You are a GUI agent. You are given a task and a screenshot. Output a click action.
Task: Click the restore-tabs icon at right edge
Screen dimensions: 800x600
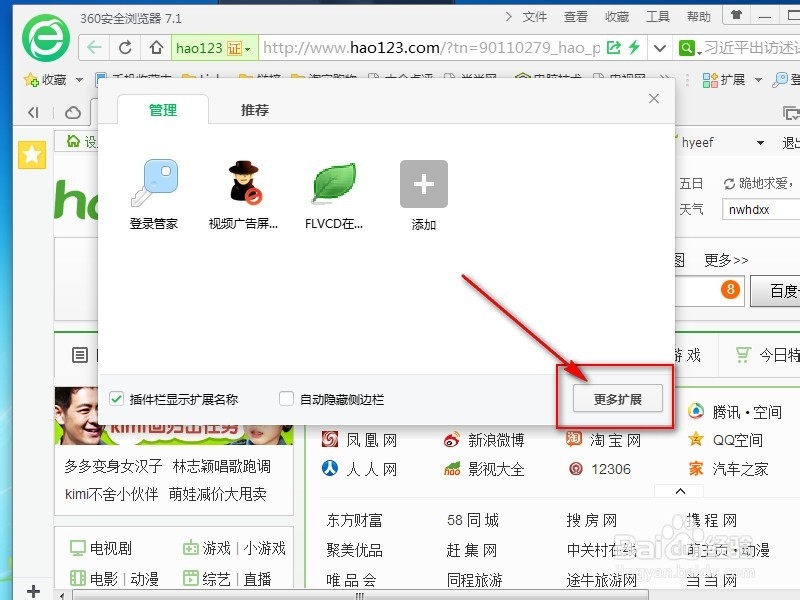pyautogui.click(x=790, y=112)
